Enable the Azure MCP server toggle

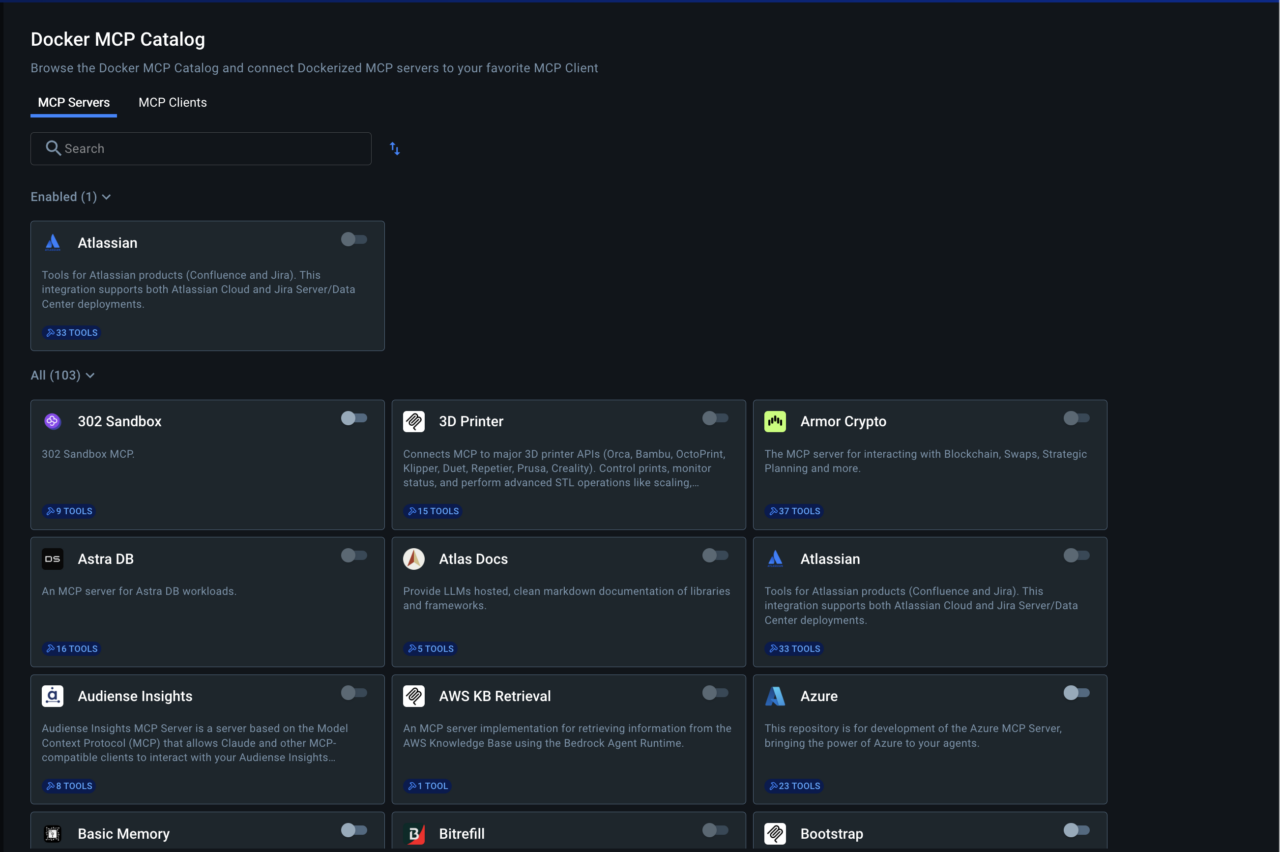coord(1077,692)
